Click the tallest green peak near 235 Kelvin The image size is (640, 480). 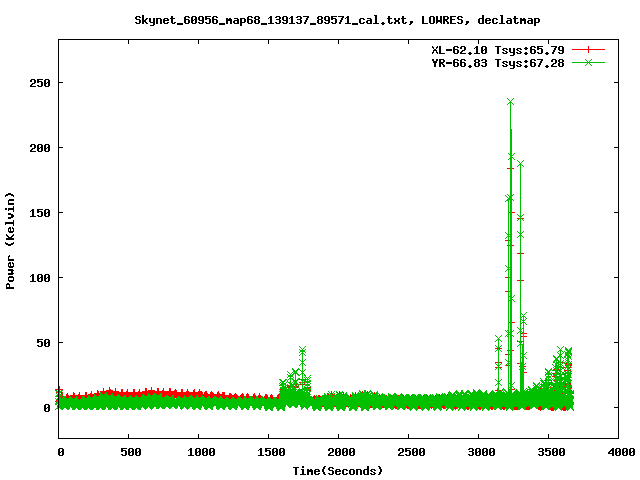pos(510,102)
